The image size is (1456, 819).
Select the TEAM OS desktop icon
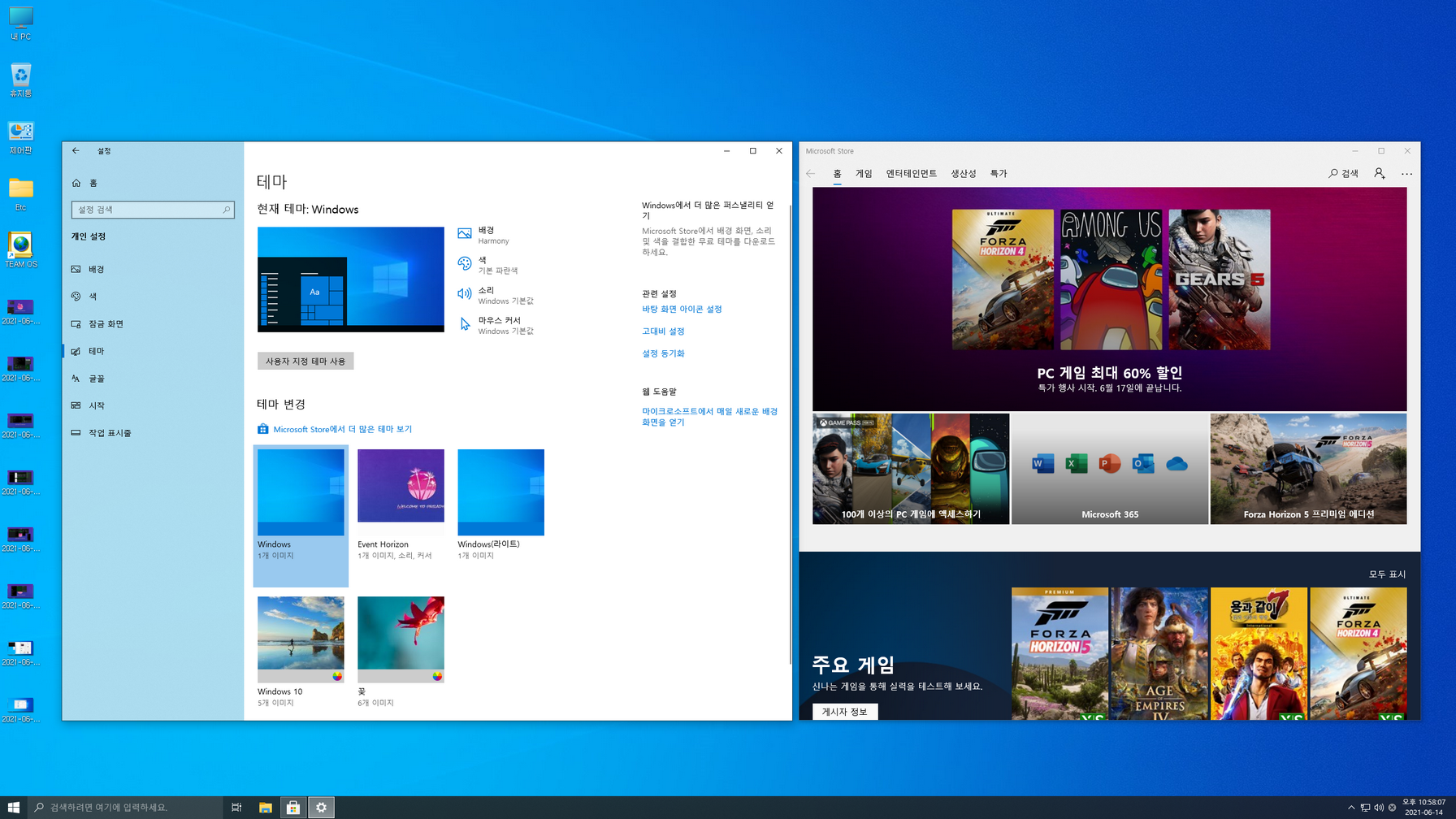pos(20,250)
